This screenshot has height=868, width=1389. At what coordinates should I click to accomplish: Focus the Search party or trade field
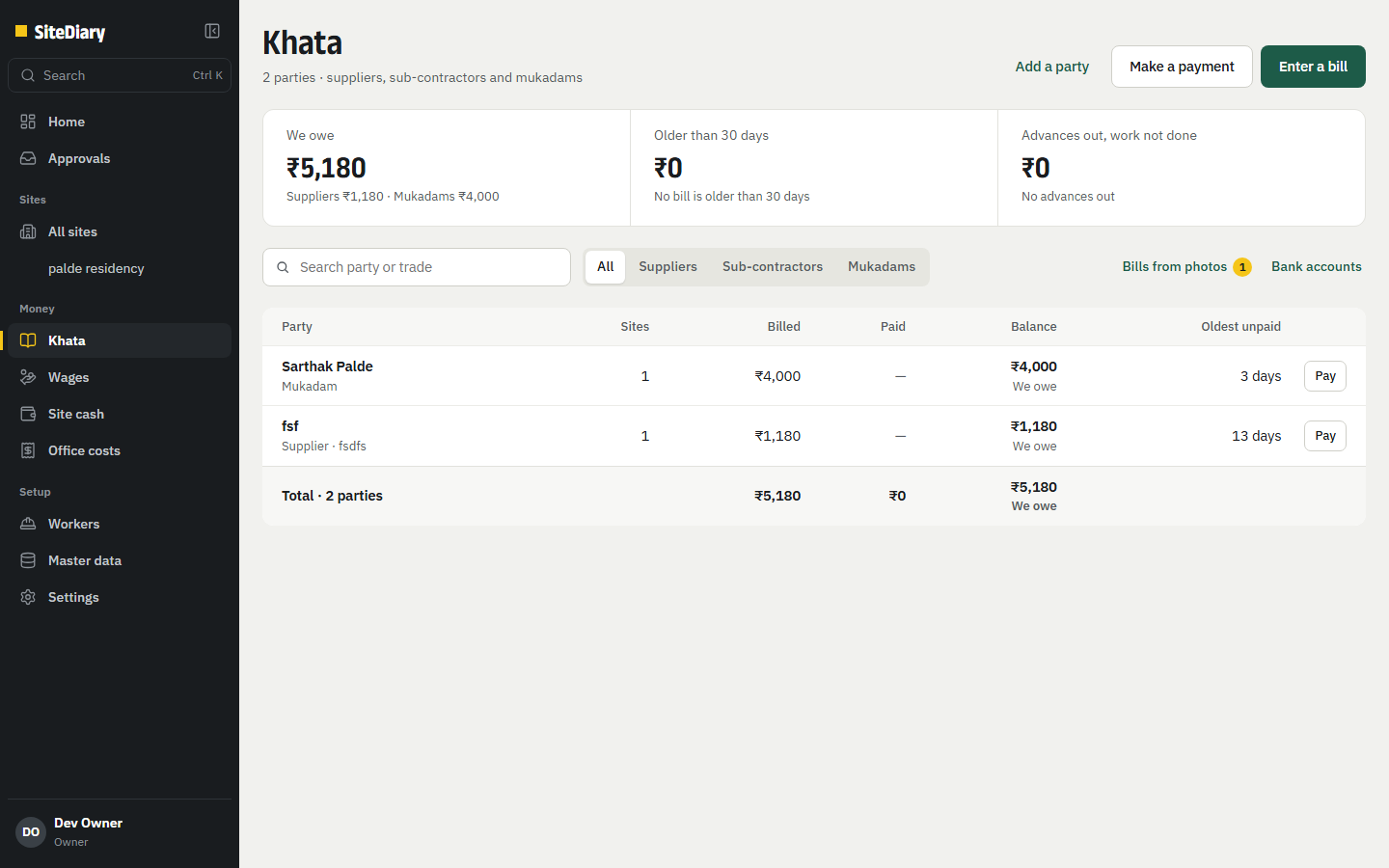click(417, 267)
